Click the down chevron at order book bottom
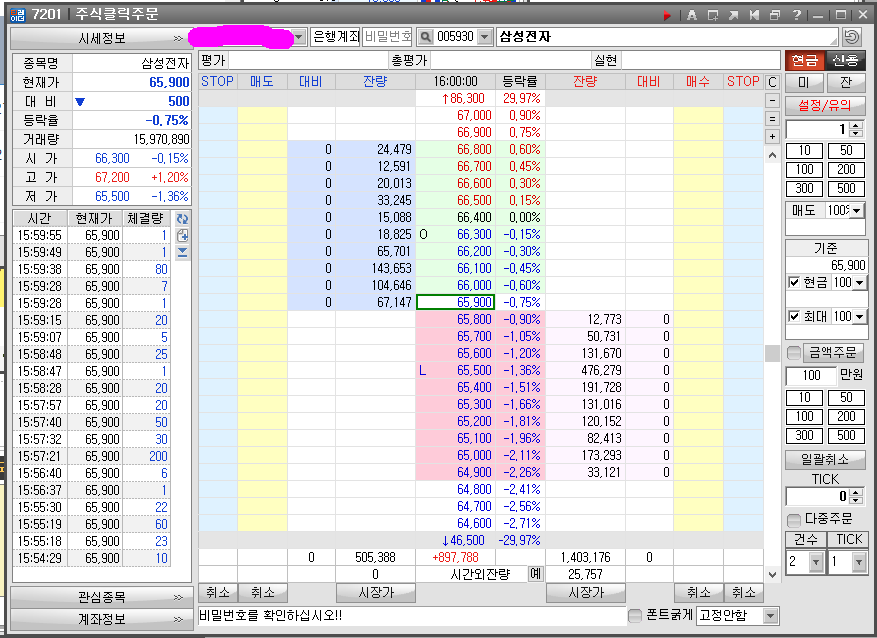The width and height of the screenshot is (877, 638). [772, 574]
